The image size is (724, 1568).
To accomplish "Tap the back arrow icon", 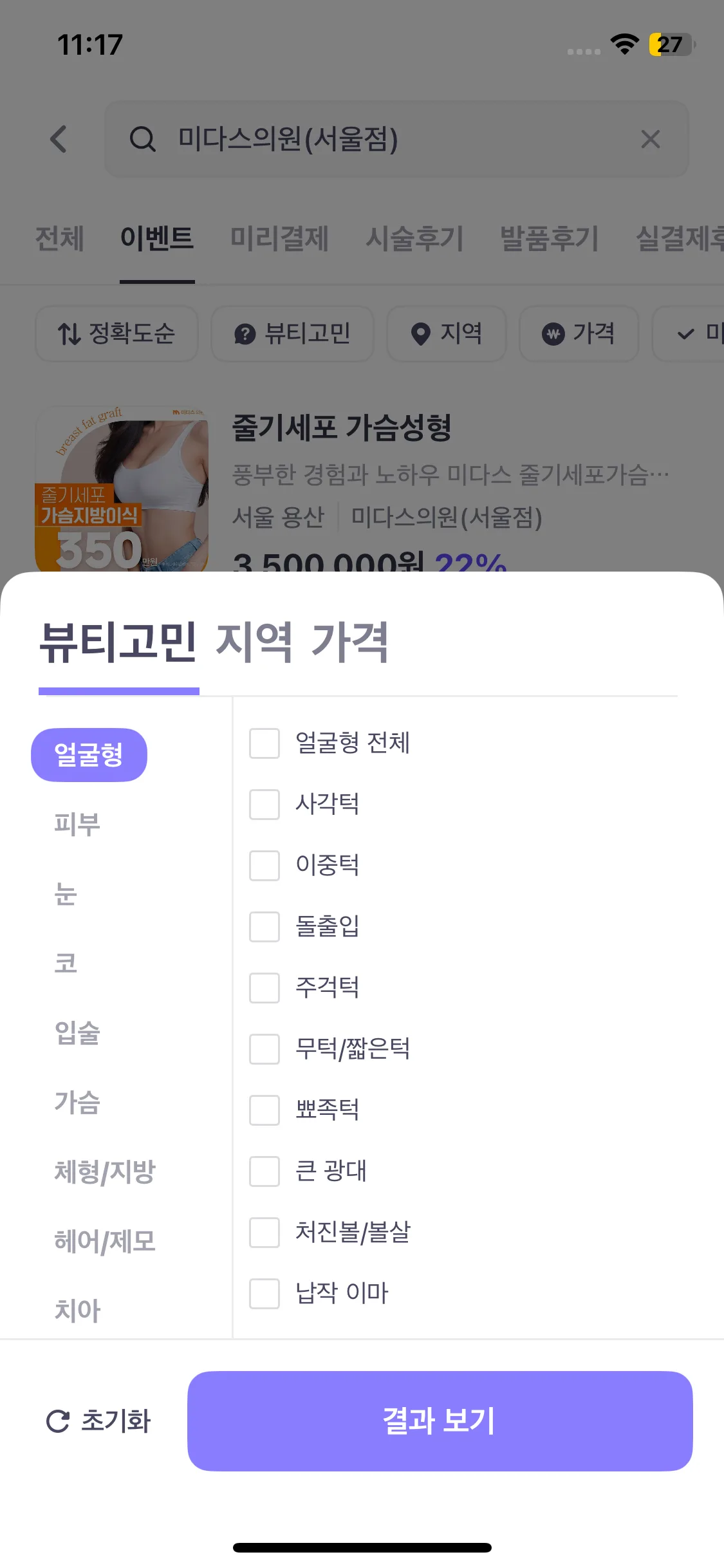I will [59, 139].
